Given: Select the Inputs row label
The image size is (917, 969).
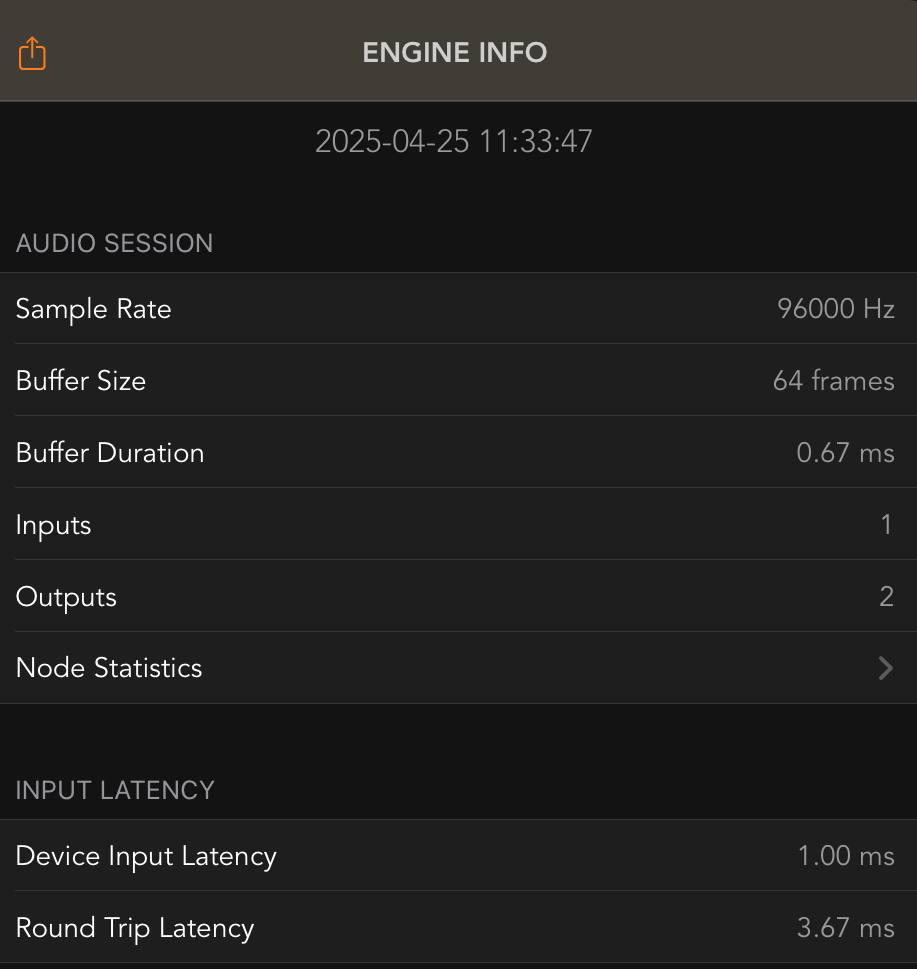Looking at the screenshot, I should (x=53, y=525).
